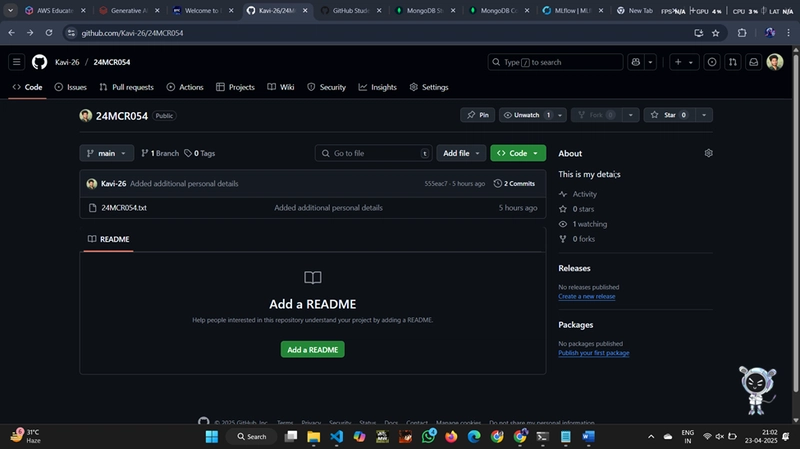This screenshot has width=800, height=449.
Task: Edit repository details with gear icon
Action: [x=708, y=153]
